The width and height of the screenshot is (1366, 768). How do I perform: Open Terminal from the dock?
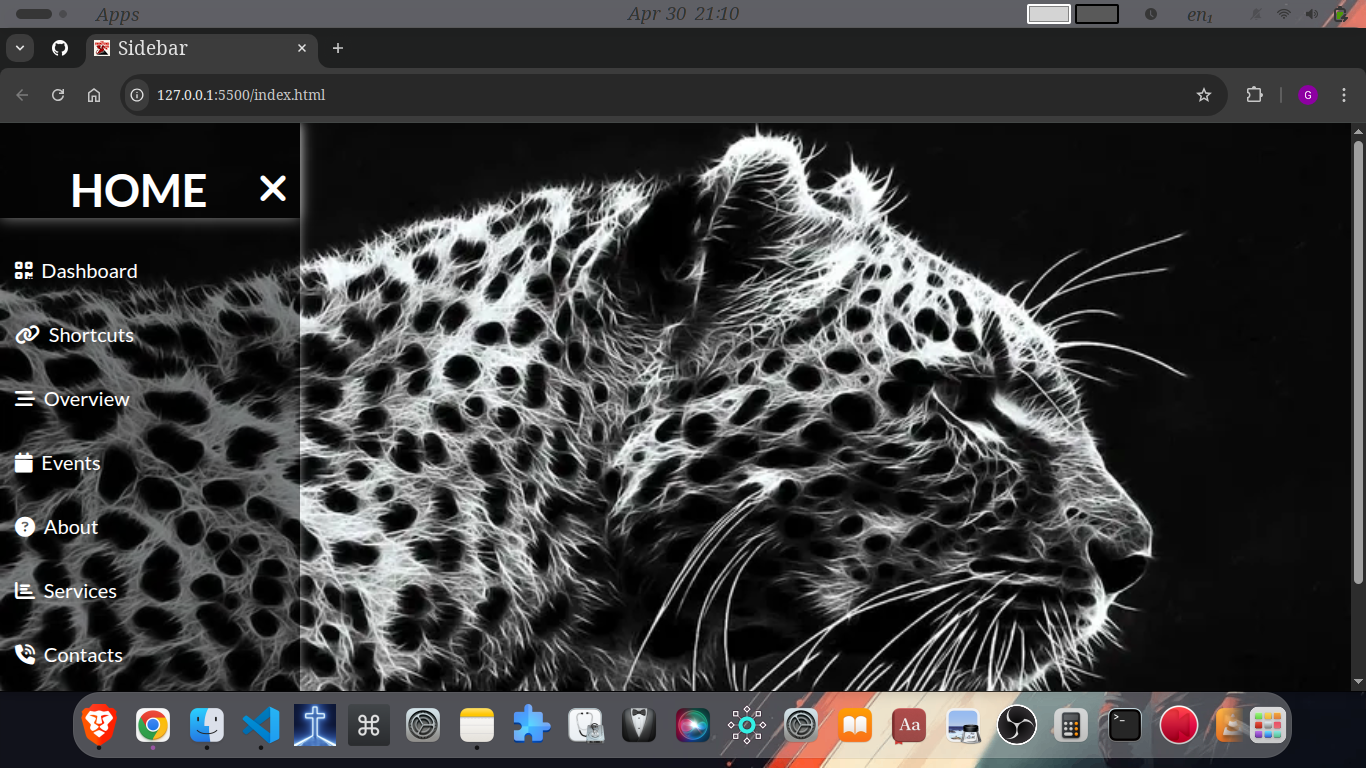(x=1125, y=725)
